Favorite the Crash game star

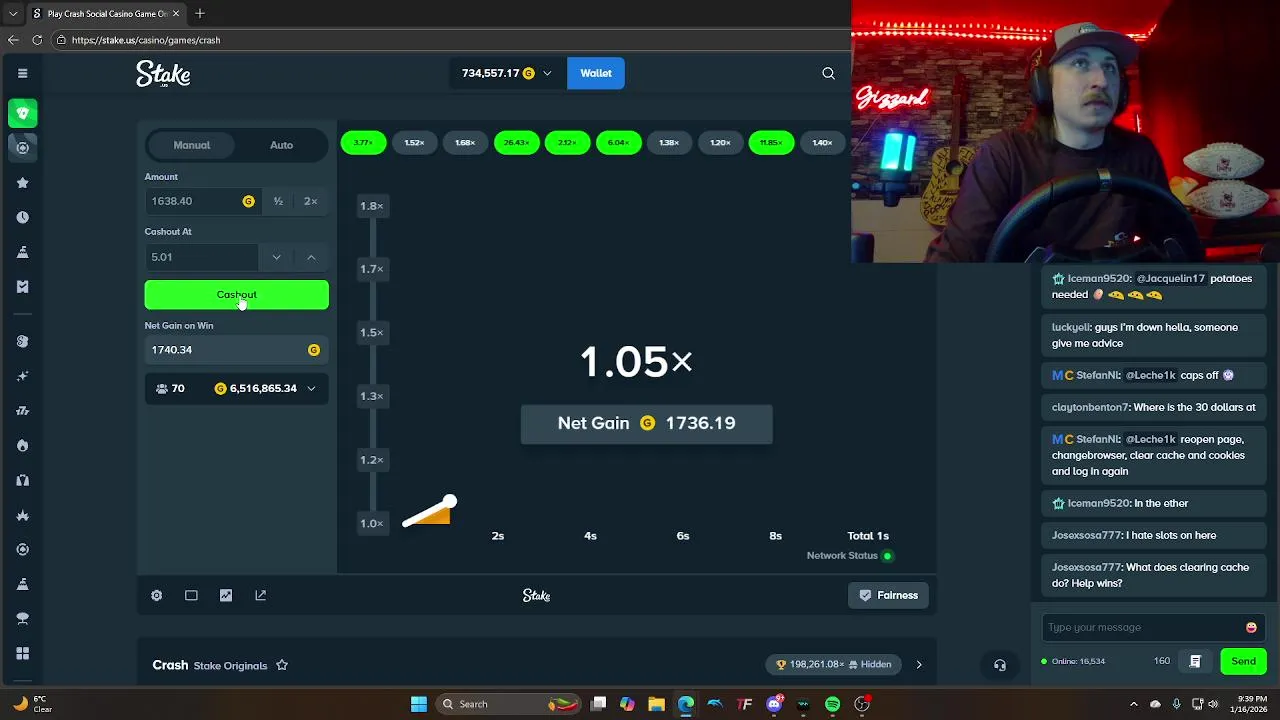pos(282,665)
